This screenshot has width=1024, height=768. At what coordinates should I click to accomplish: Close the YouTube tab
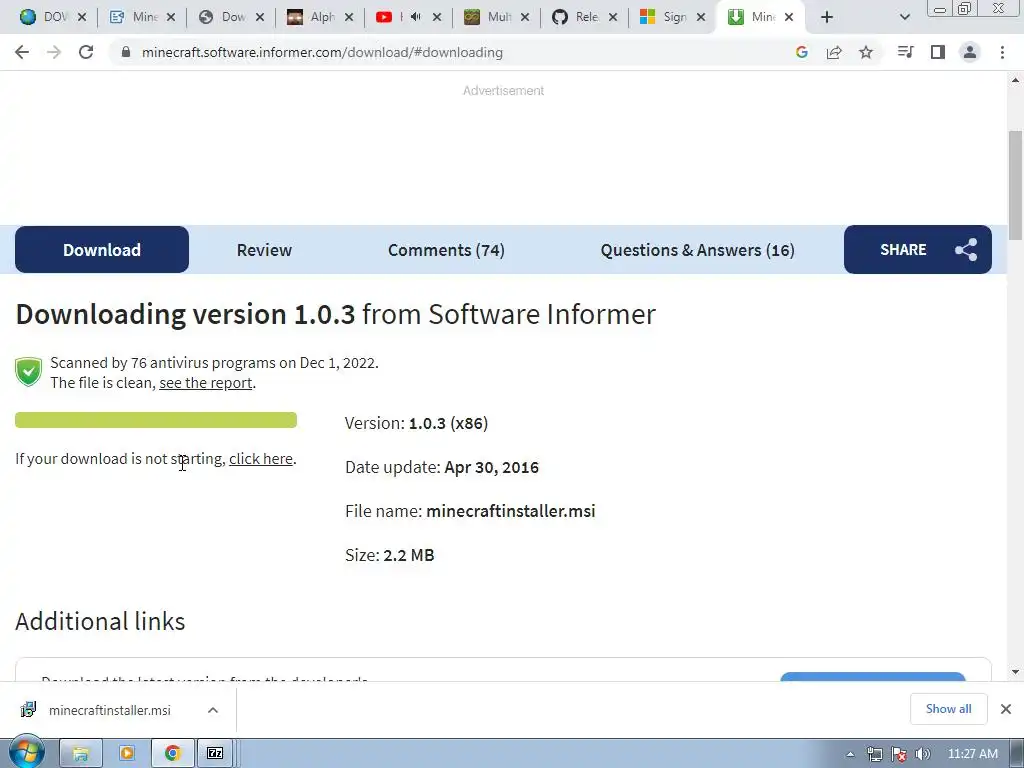tap(437, 17)
